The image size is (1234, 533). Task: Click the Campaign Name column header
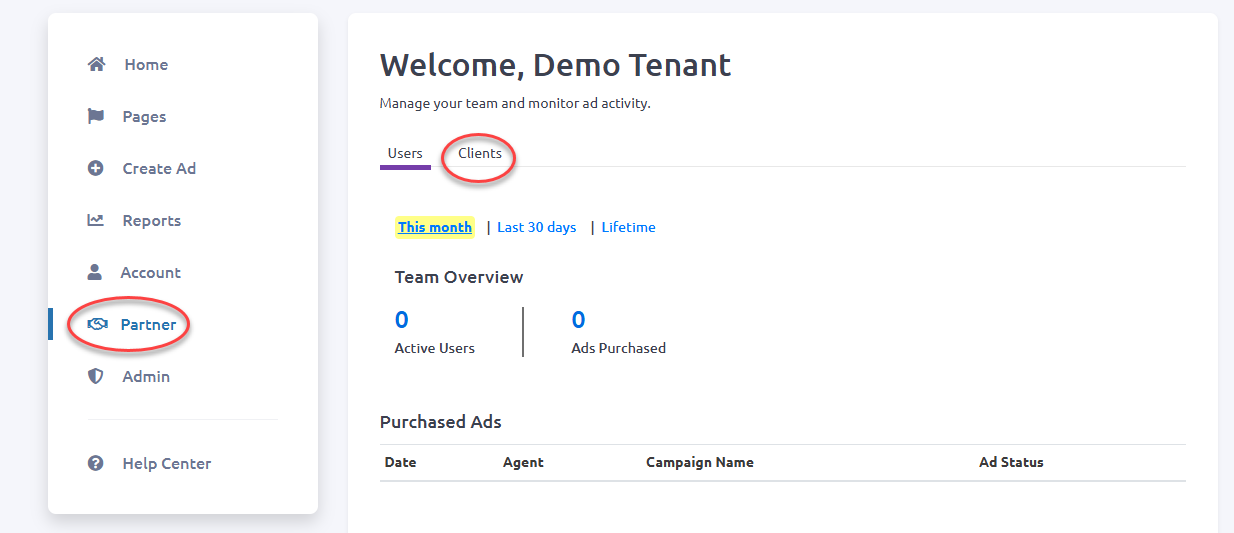tap(700, 462)
